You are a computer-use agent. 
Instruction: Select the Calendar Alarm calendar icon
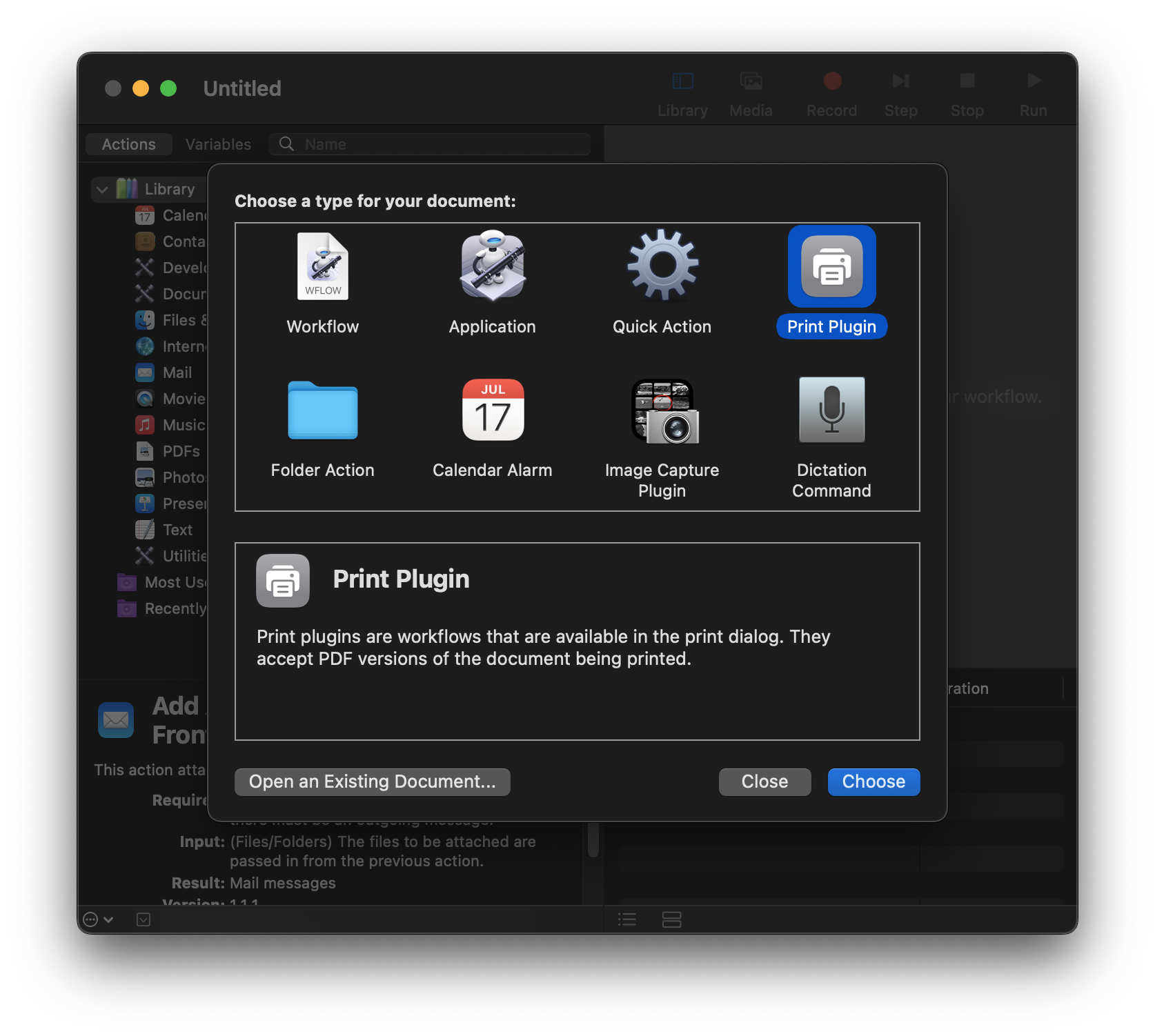493,410
